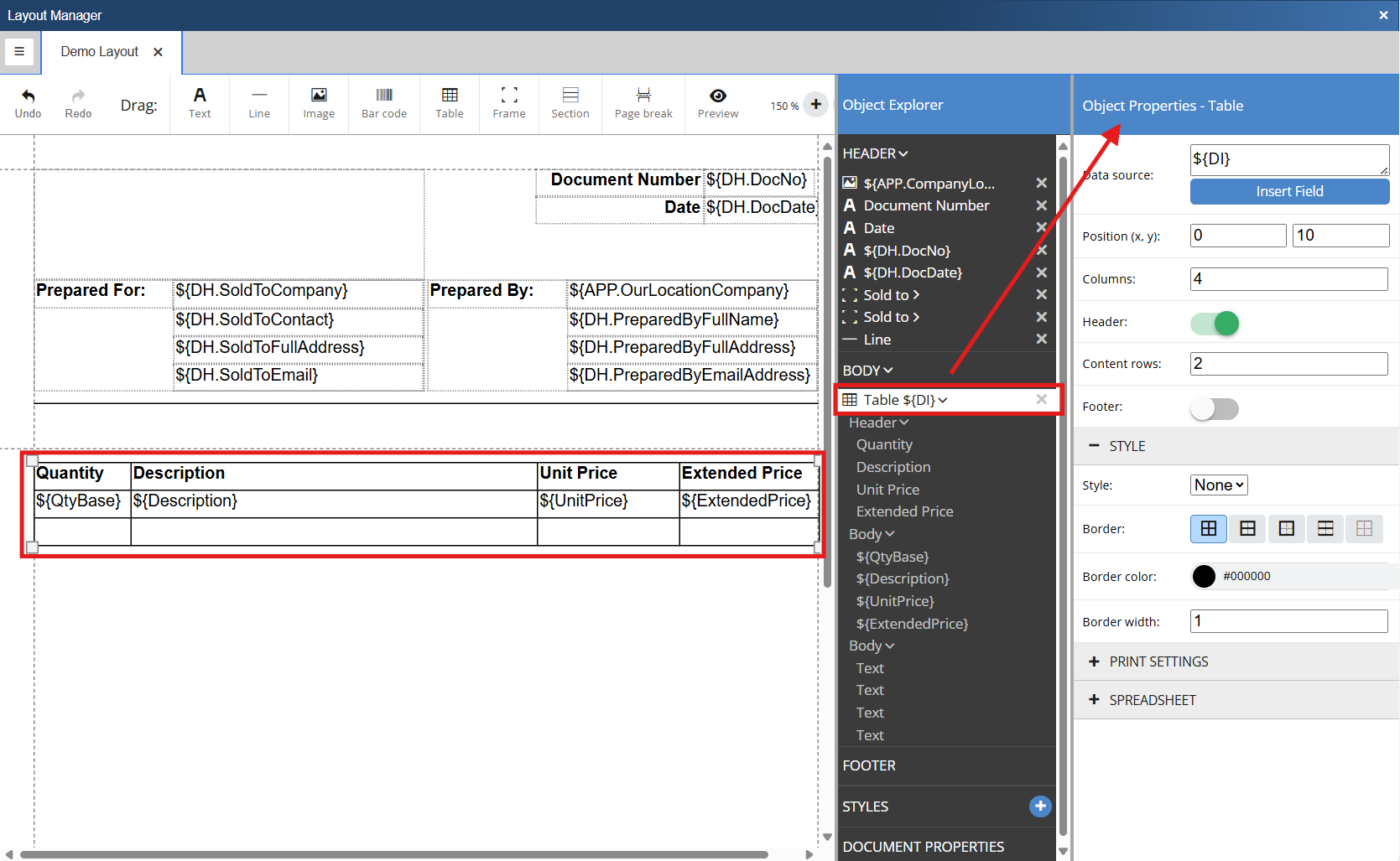Pick the Frame drag tool

pyautogui.click(x=509, y=103)
